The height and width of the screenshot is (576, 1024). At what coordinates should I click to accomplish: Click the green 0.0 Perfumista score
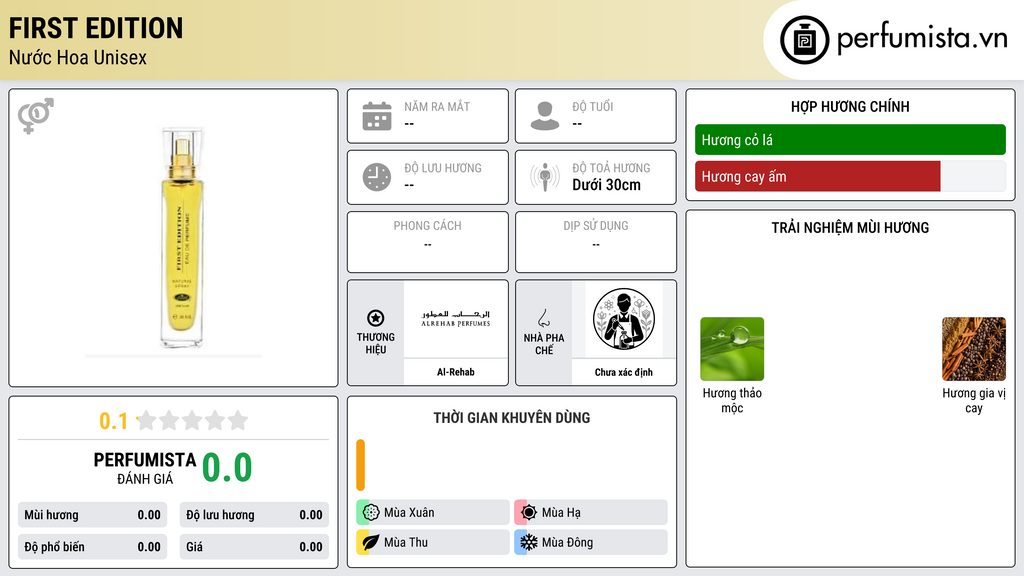(x=227, y=468)
